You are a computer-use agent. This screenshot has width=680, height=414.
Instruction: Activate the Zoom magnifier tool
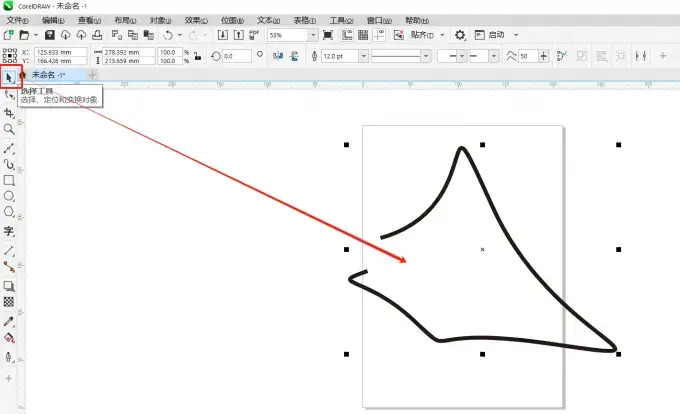tap(9, 129)
